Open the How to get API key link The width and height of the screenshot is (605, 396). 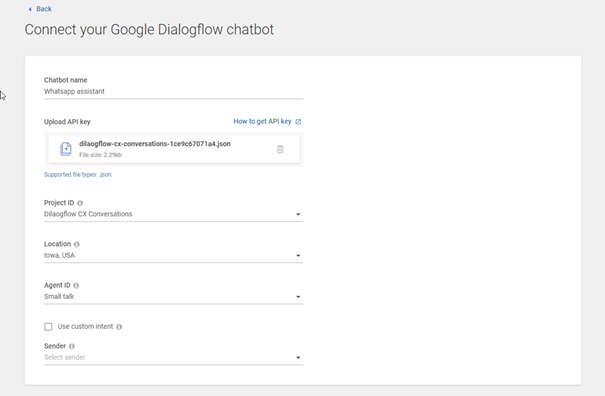coord(262,121)
